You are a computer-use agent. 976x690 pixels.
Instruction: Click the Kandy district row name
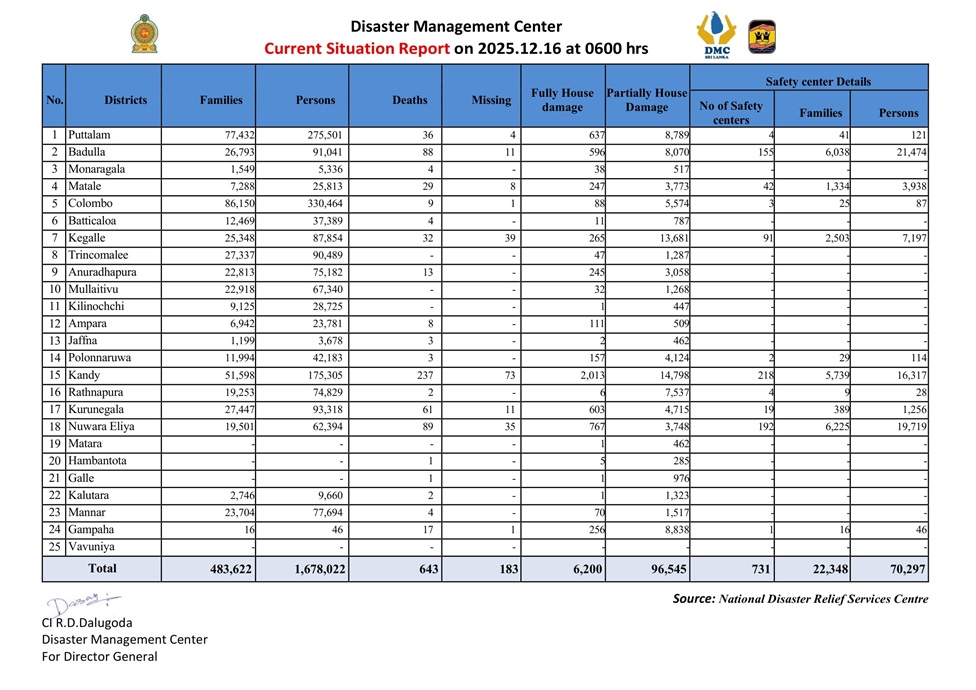[x=84, y=374]
